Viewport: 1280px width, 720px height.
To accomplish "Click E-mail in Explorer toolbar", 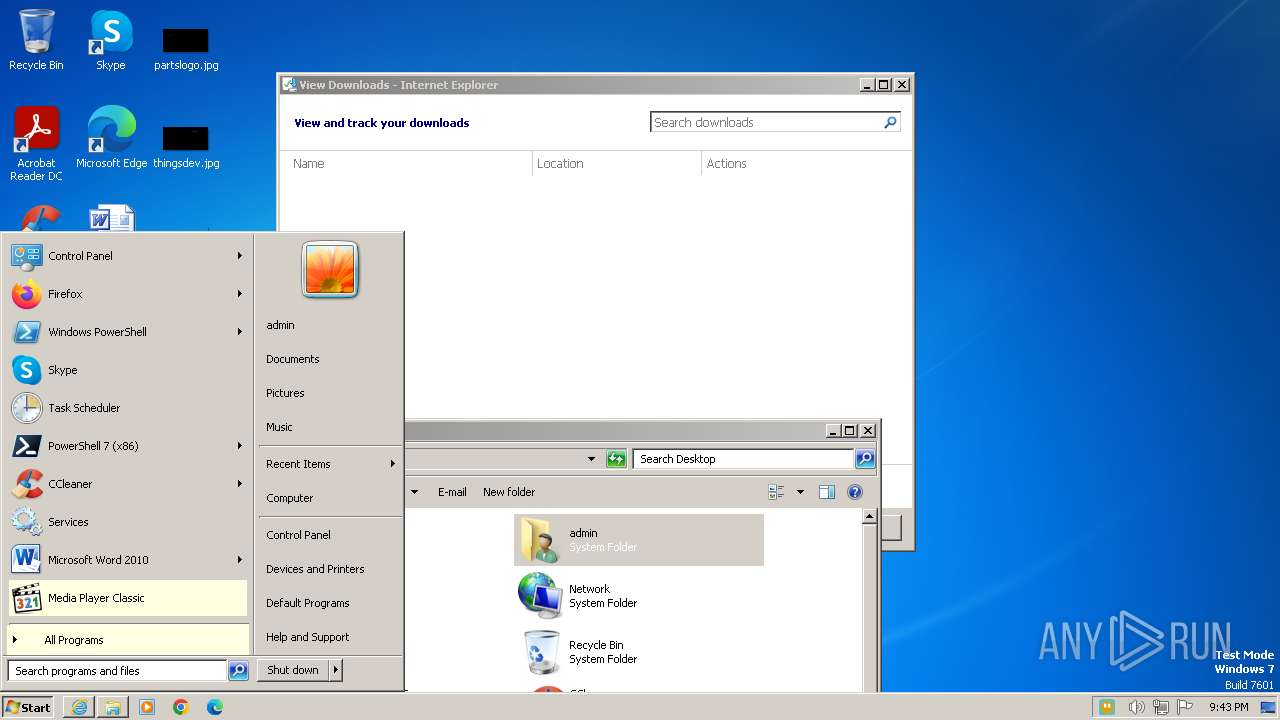I will pyautogui.click(x=452, y=492).
